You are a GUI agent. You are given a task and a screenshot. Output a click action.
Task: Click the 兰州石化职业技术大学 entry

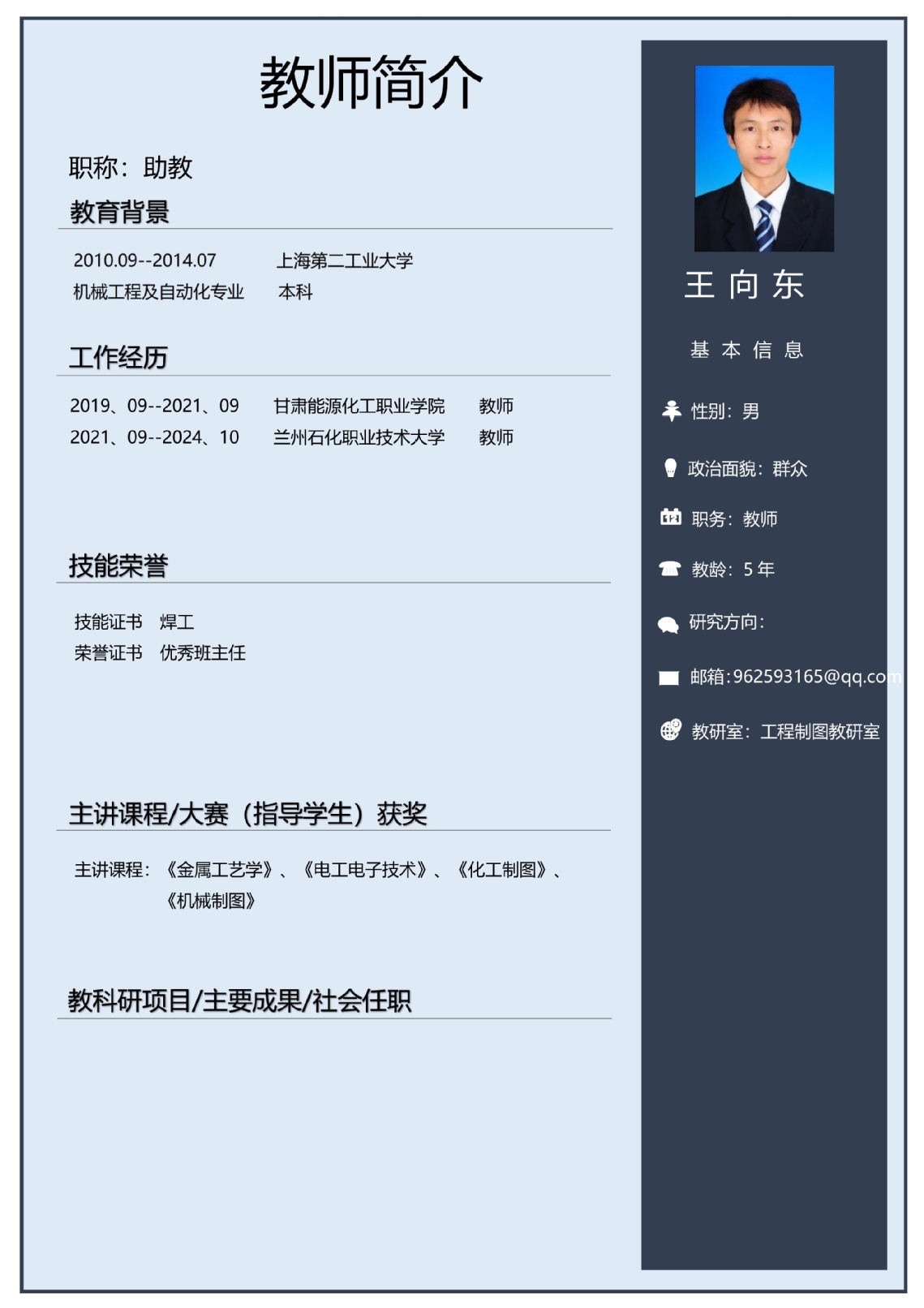pyautogui.click(x=359, y=437)
